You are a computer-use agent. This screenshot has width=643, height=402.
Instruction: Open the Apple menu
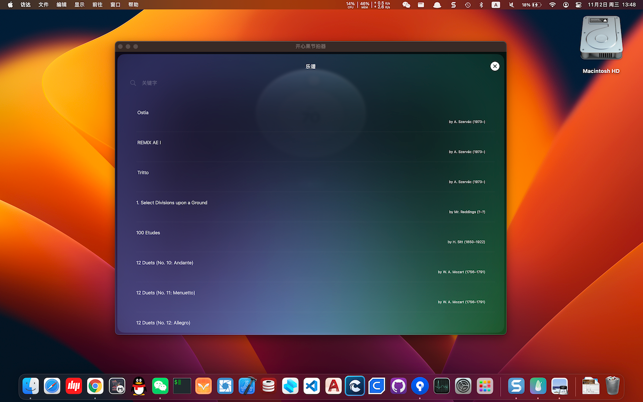tap(10, 5)
